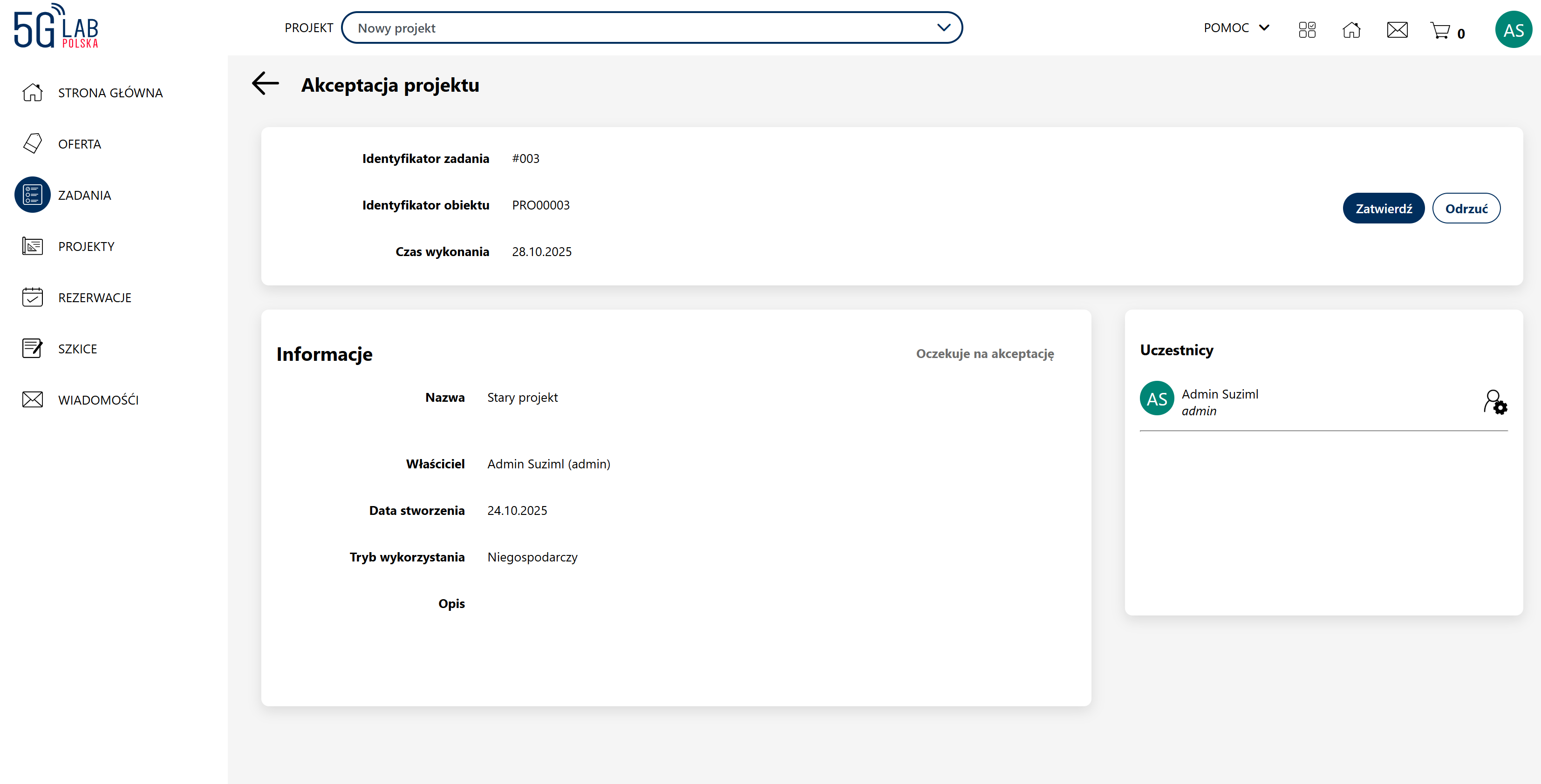Open Rezerwacje in sidebar
The image size is (1541, 784).
[x=95, y=297]
